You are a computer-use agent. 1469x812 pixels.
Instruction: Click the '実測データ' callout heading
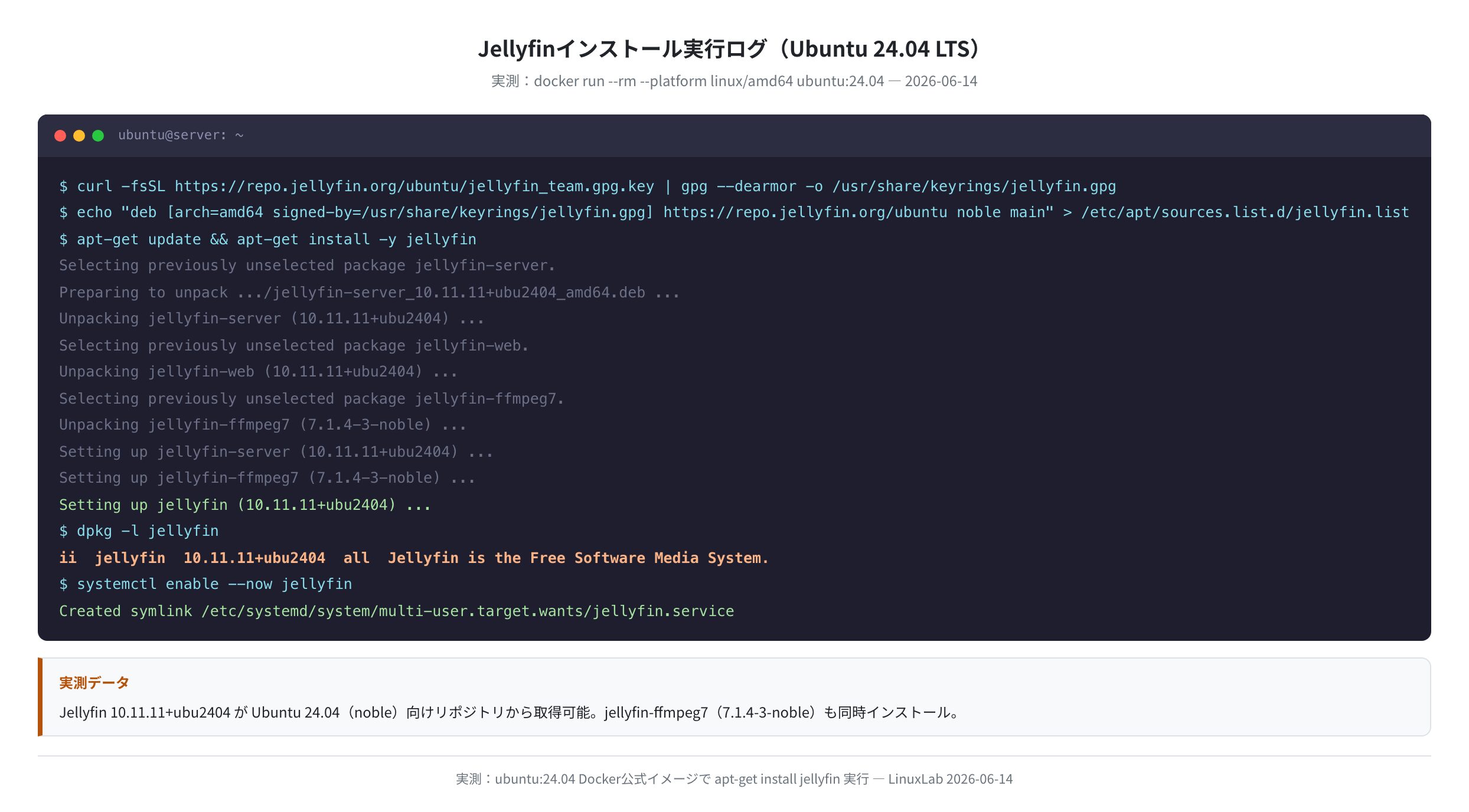click(x=94, y=683)
